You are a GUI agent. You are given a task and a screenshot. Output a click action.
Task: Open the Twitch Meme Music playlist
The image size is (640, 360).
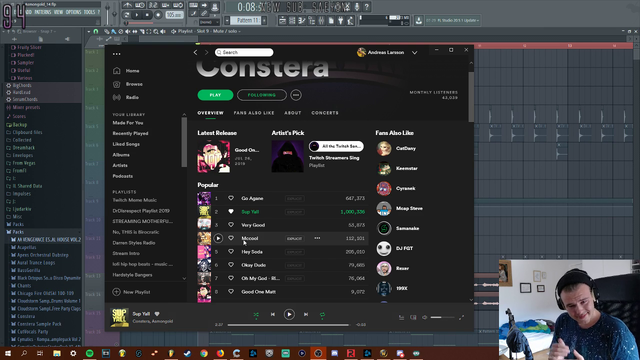point(135,200)
